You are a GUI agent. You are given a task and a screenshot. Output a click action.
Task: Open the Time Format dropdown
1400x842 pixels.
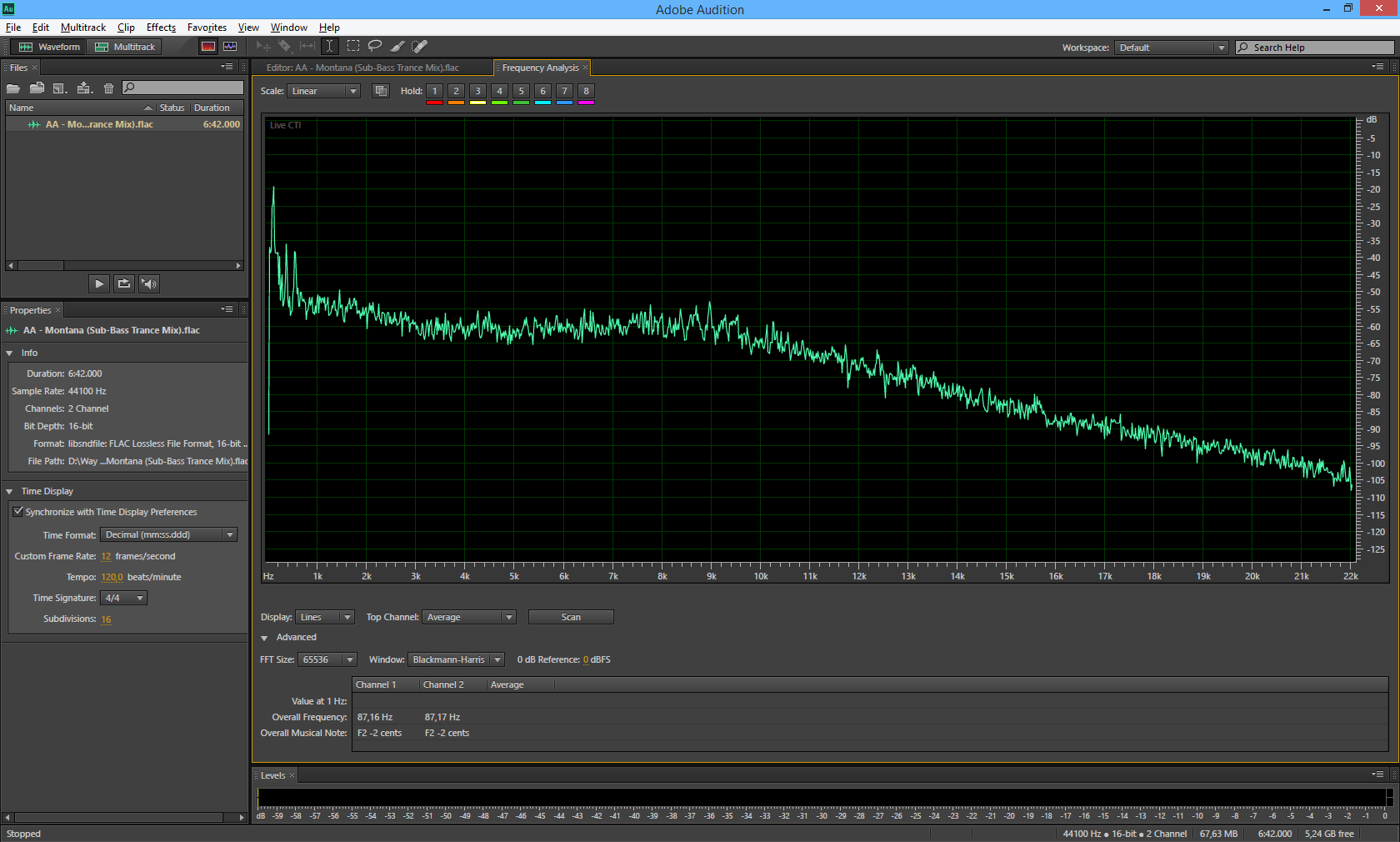[169, 534]
